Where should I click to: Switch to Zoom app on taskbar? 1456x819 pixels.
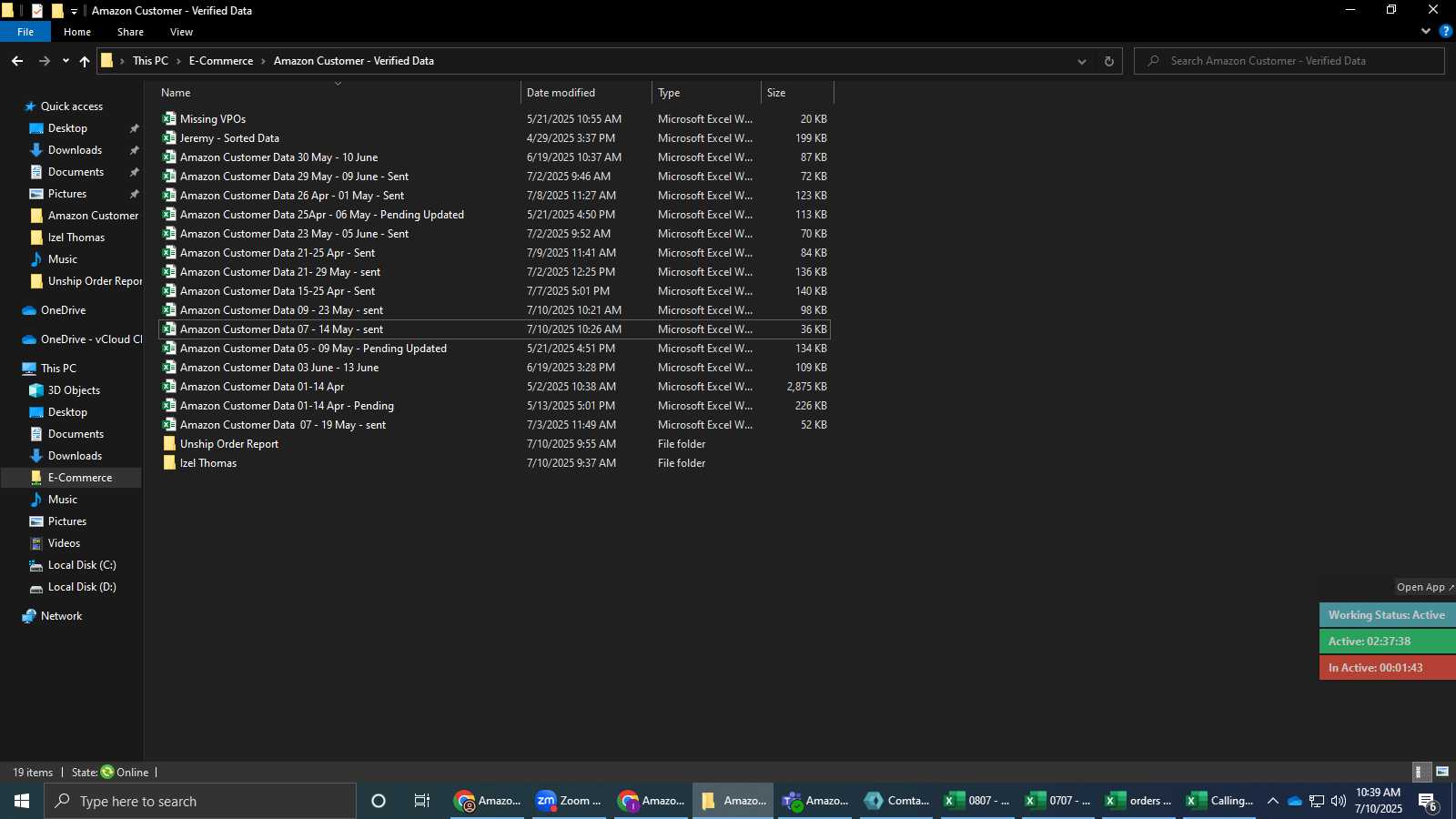click(569, 801)
